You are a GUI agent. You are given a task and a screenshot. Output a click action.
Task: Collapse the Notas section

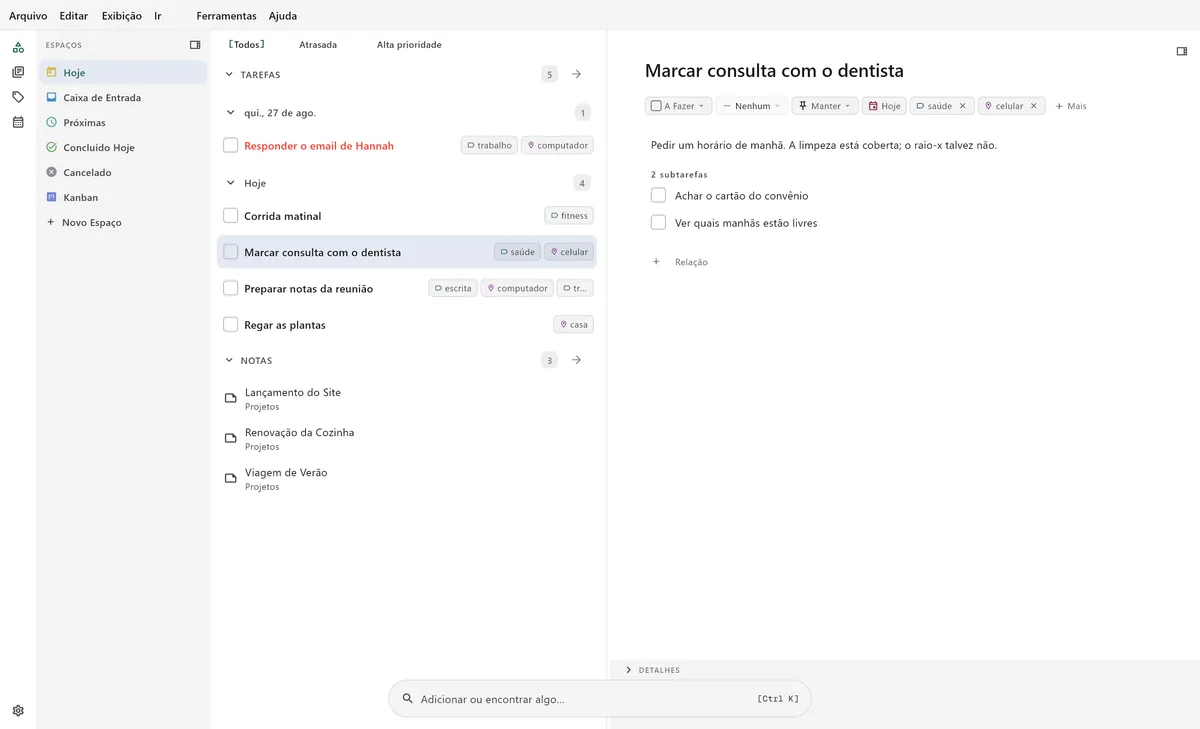229,360
